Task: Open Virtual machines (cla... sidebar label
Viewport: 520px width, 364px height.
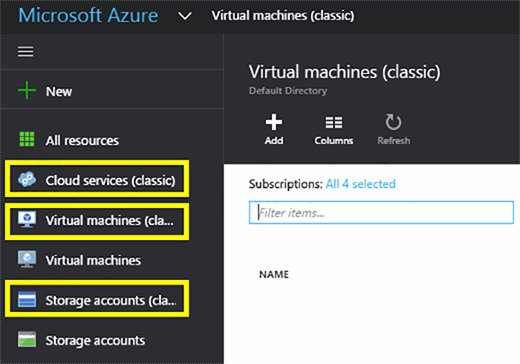Action: (110, 220)
